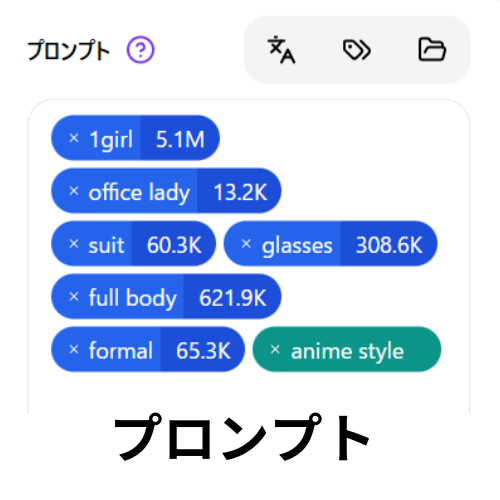Click the glasses tag label

coord(297,246)
